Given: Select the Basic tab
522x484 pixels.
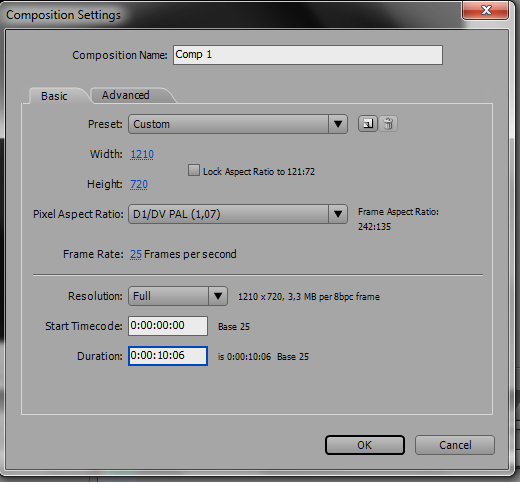Looking at the screenshot, I should (x=54, y=96).
